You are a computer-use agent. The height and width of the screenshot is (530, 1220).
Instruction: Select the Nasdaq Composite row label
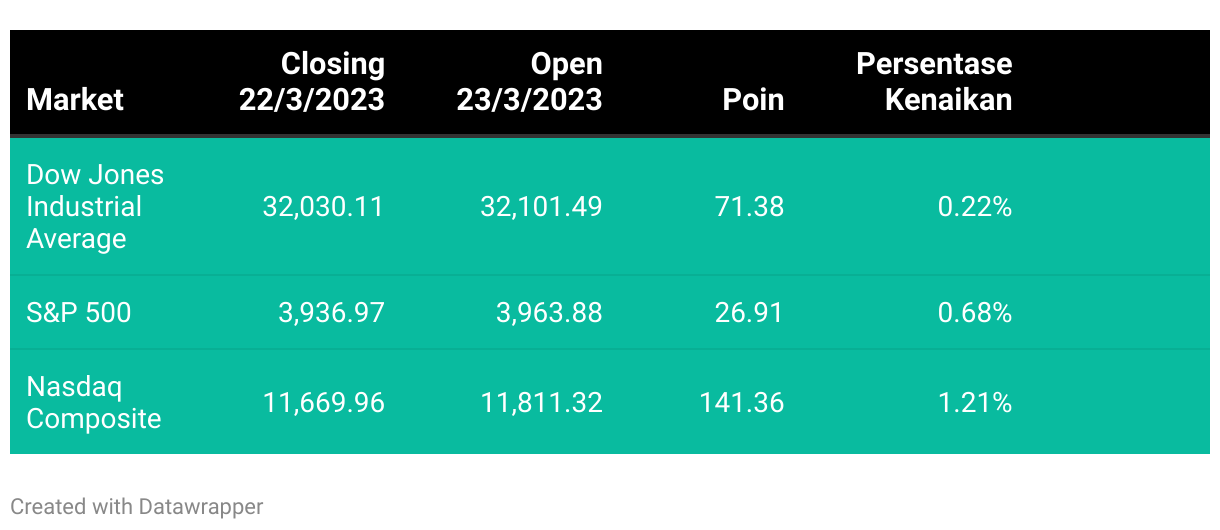pos(93,403)
